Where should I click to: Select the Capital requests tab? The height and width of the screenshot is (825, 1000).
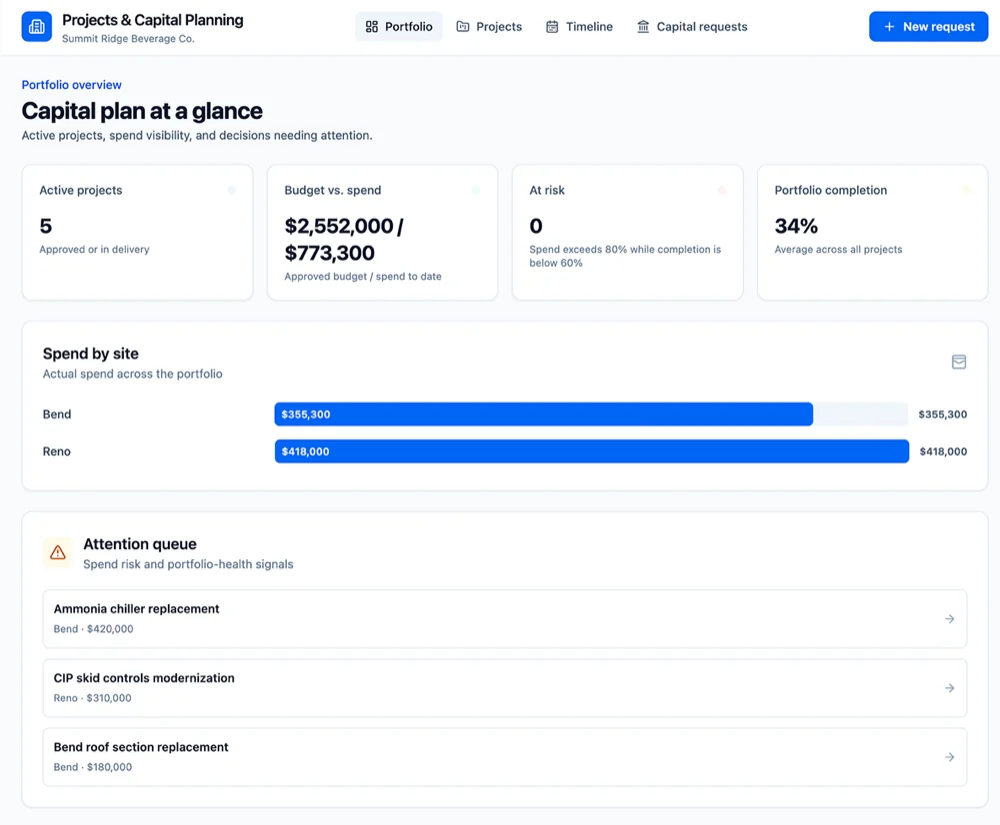point(692,27)
